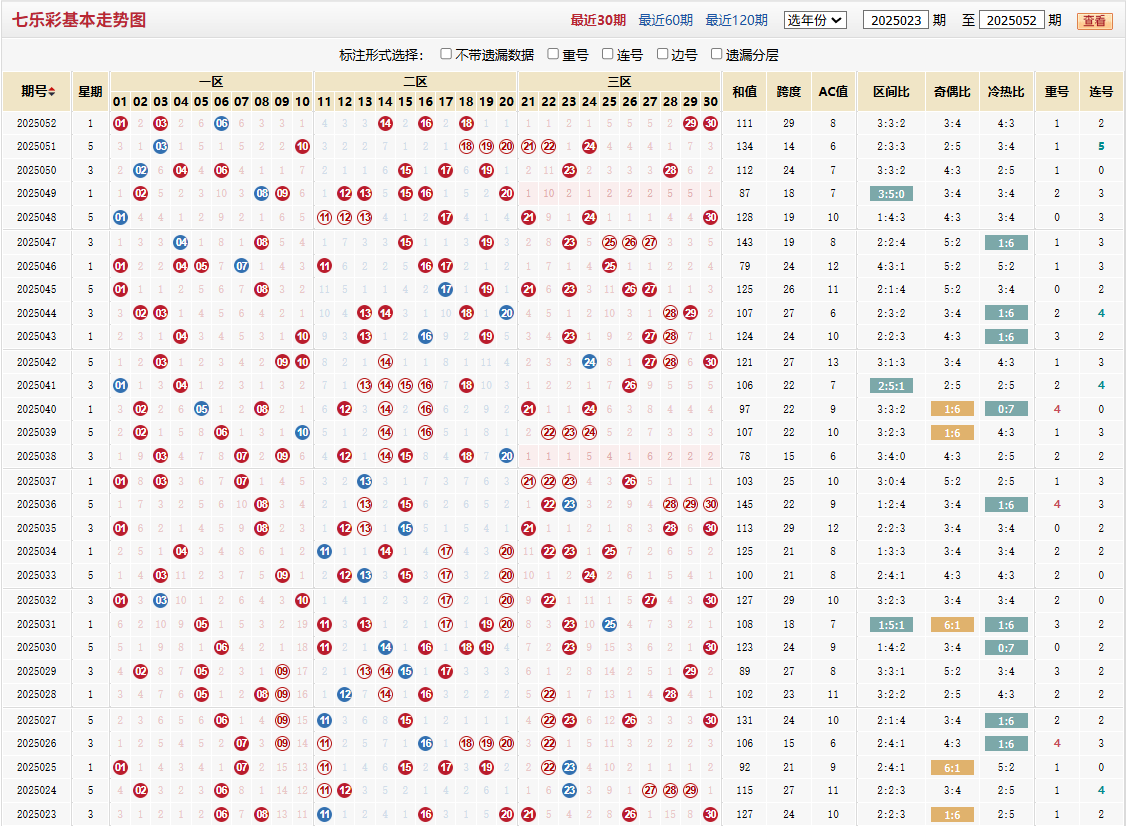1126x826 pixels.
Task: Select the 一区 zone header
Action: point(211,82)
